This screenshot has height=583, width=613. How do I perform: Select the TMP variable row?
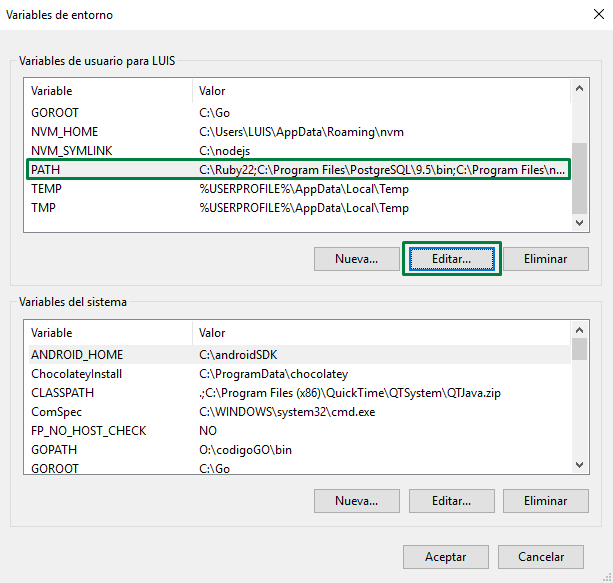pos(299,208)
